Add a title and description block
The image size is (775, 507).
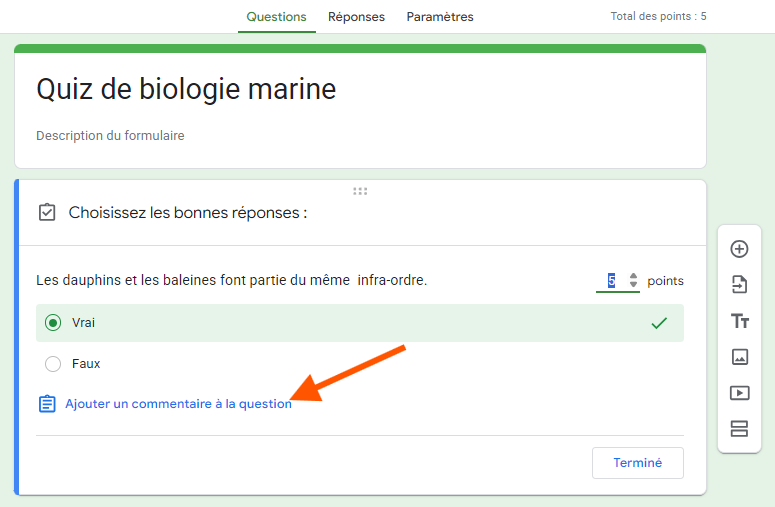[739, 321]
